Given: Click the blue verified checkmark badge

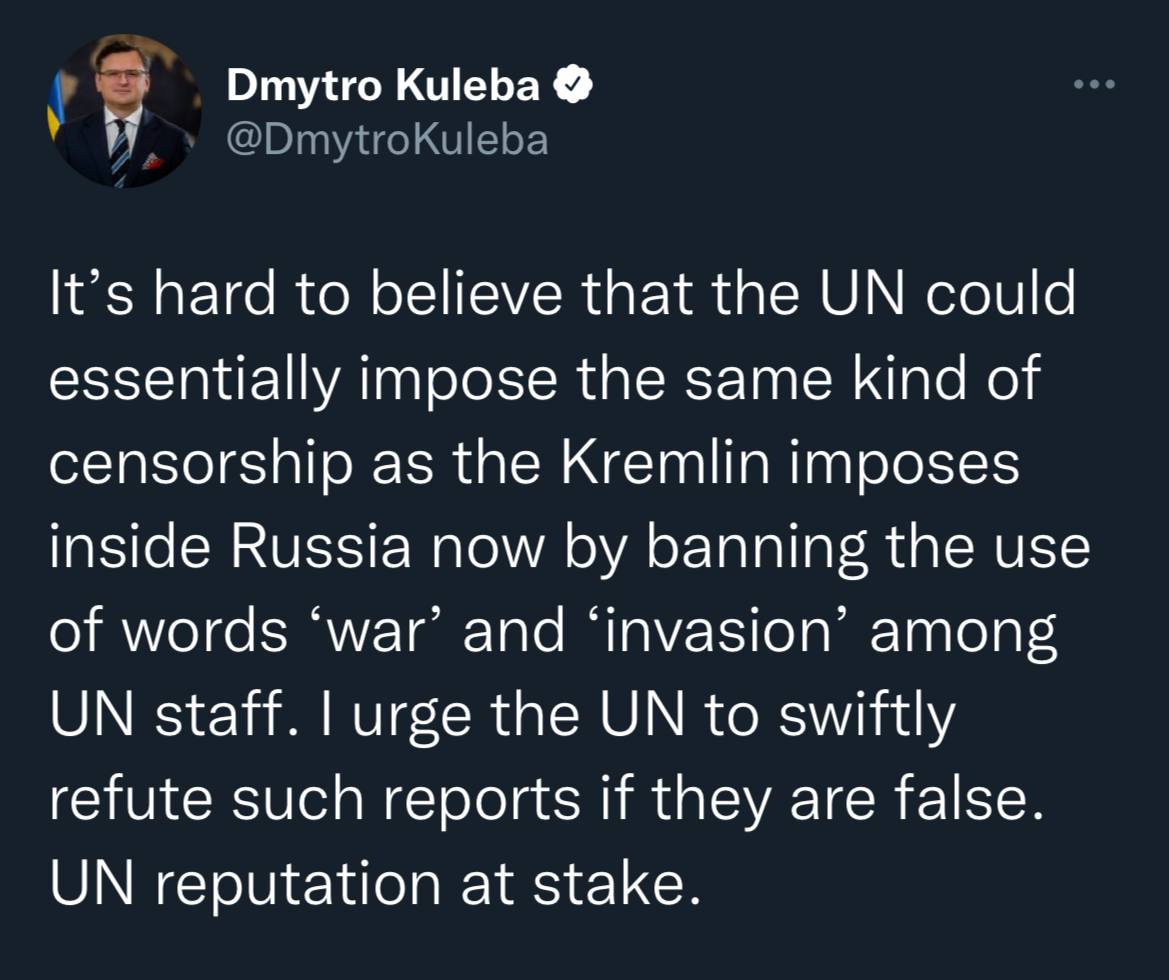Looking at the screenshot, I should point(575,88).
